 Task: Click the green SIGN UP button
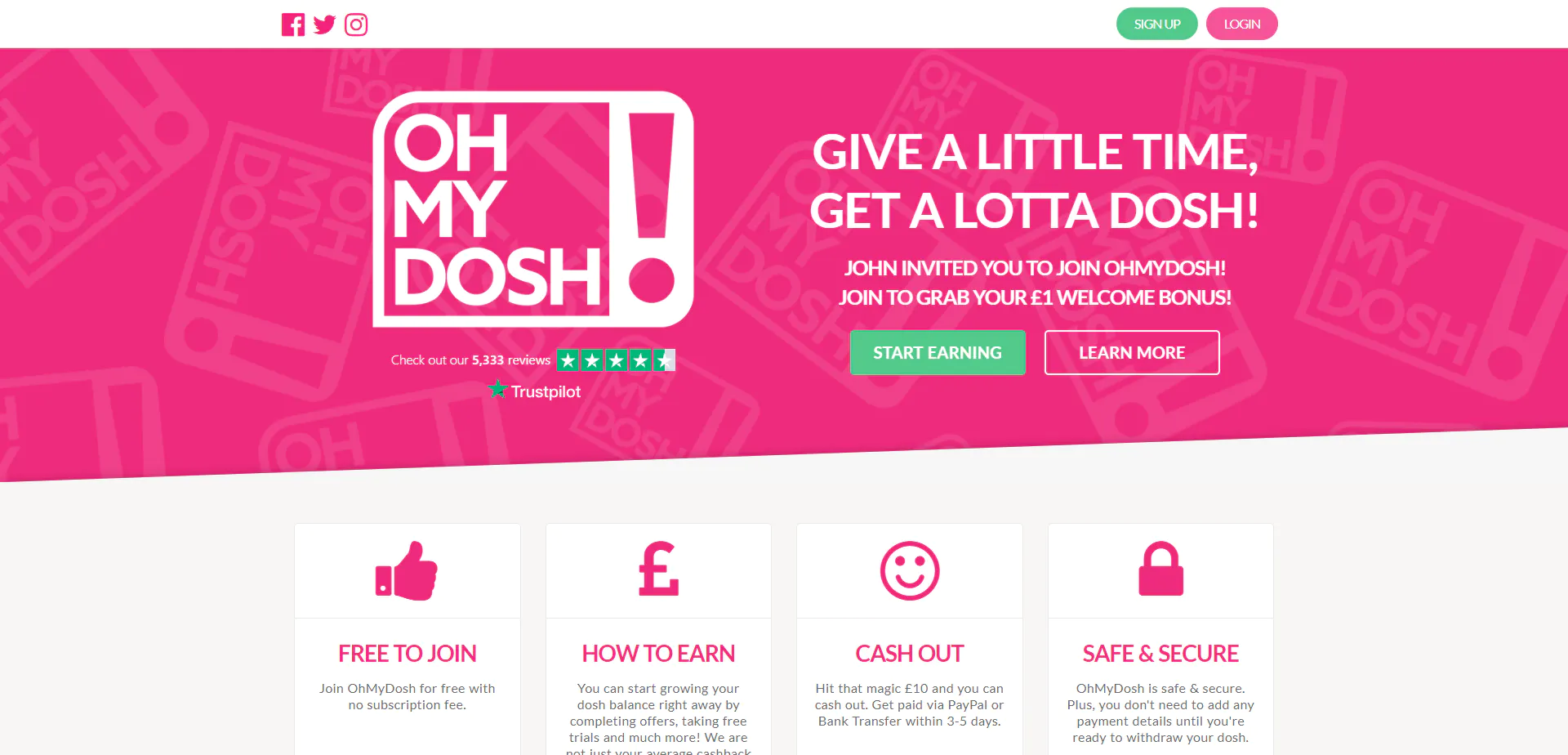point(1156,24)
